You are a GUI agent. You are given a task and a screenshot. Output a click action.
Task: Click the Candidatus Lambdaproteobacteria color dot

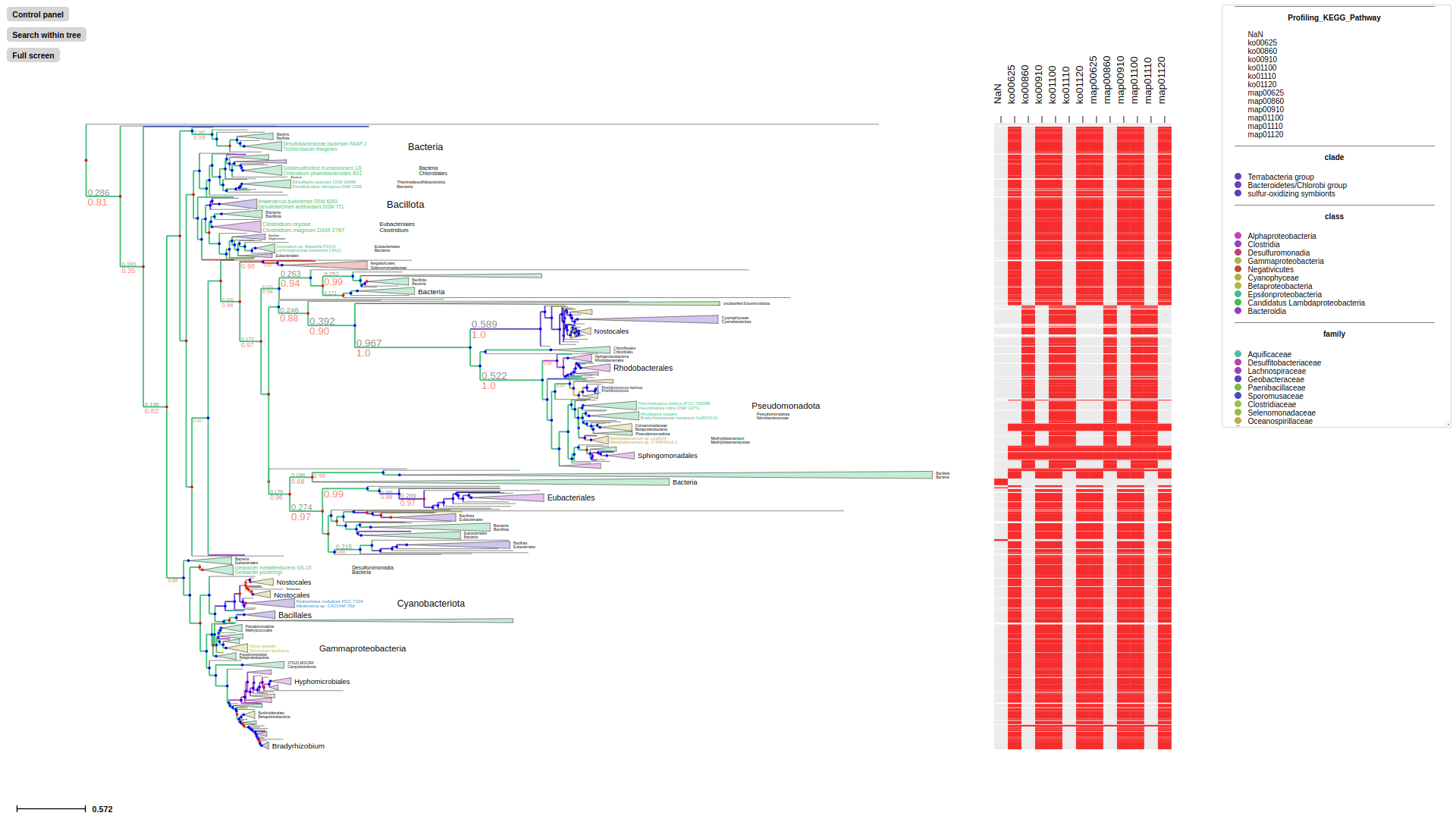click(x=1238, y=303)
